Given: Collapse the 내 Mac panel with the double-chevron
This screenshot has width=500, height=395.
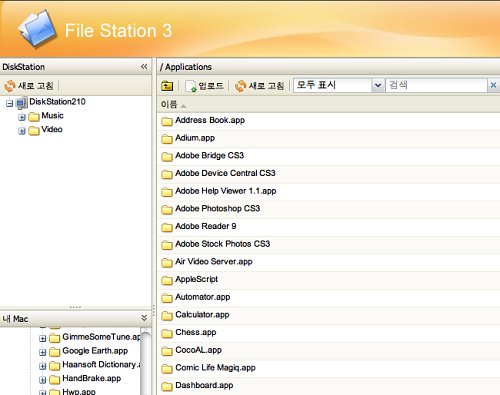Looking at the screenshot, I should pos(144,318).
